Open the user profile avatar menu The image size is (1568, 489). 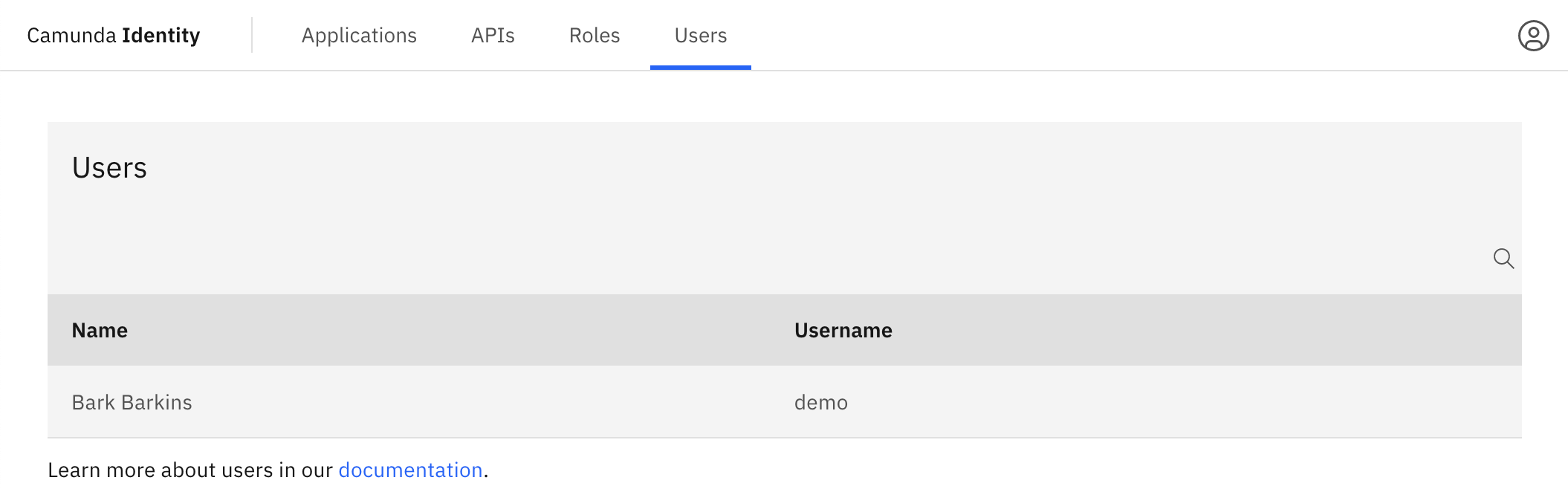[x=1533, y=36]
